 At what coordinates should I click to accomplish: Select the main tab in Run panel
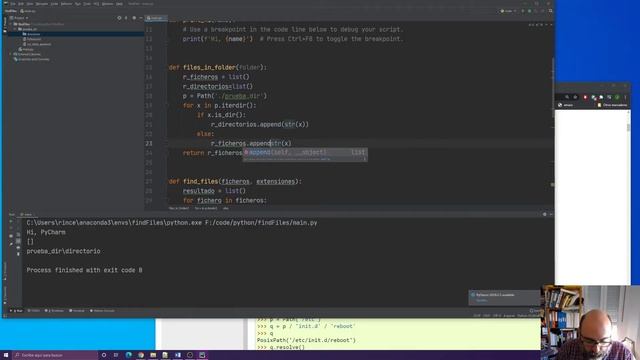click(27, 214)
